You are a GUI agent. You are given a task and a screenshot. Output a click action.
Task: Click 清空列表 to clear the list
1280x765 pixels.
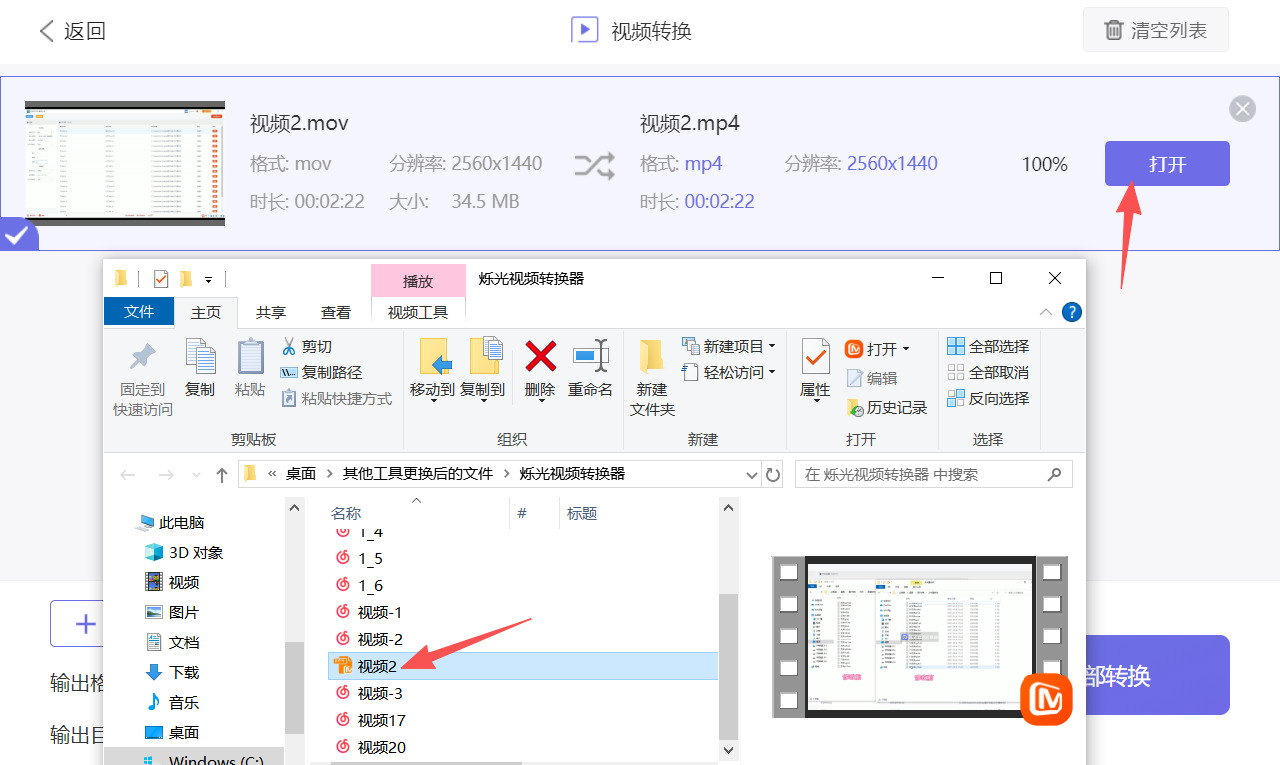click(x=1156, y=30)
